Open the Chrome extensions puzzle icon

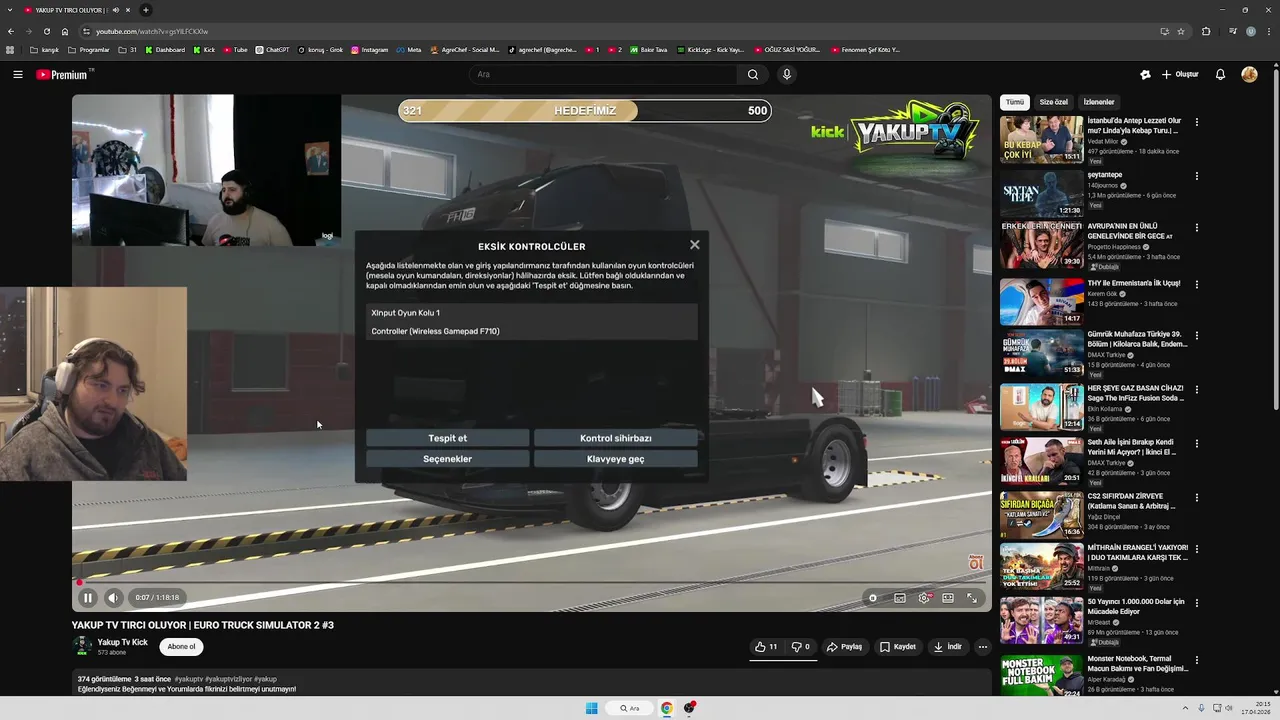[x=1206, y=31]
